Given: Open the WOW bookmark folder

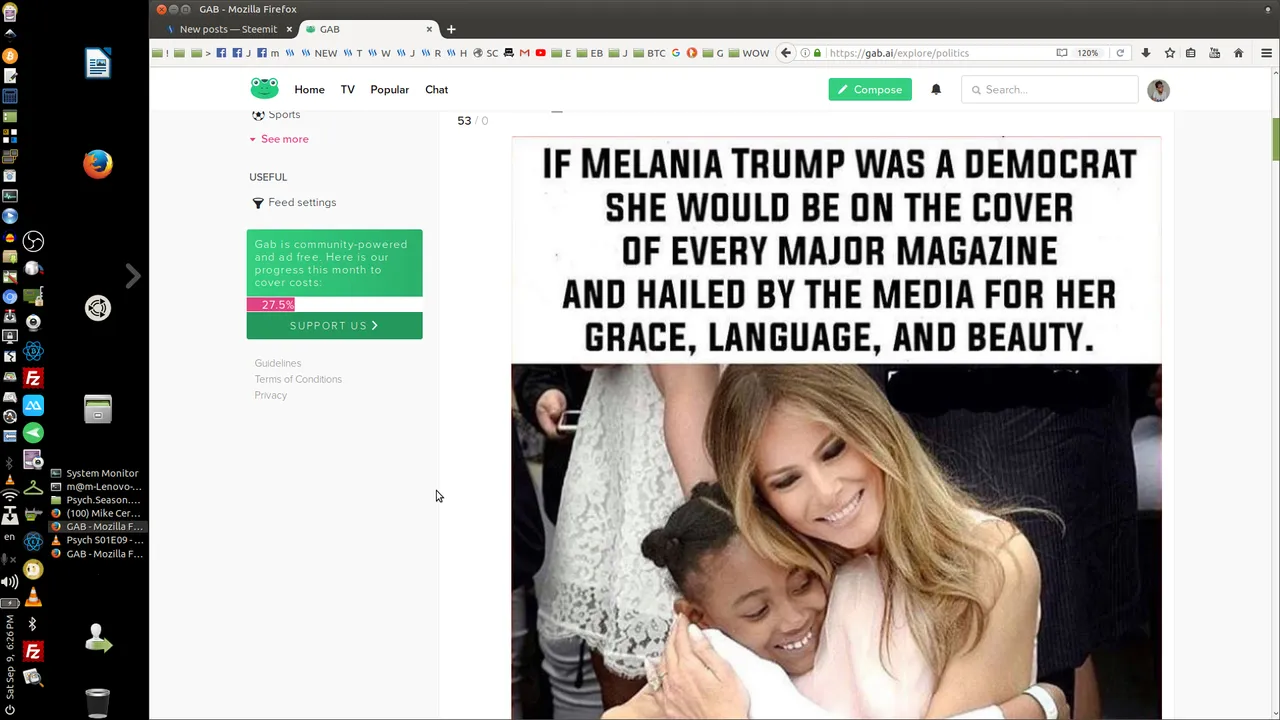Looking at the screenshot, I should (749, 53).
